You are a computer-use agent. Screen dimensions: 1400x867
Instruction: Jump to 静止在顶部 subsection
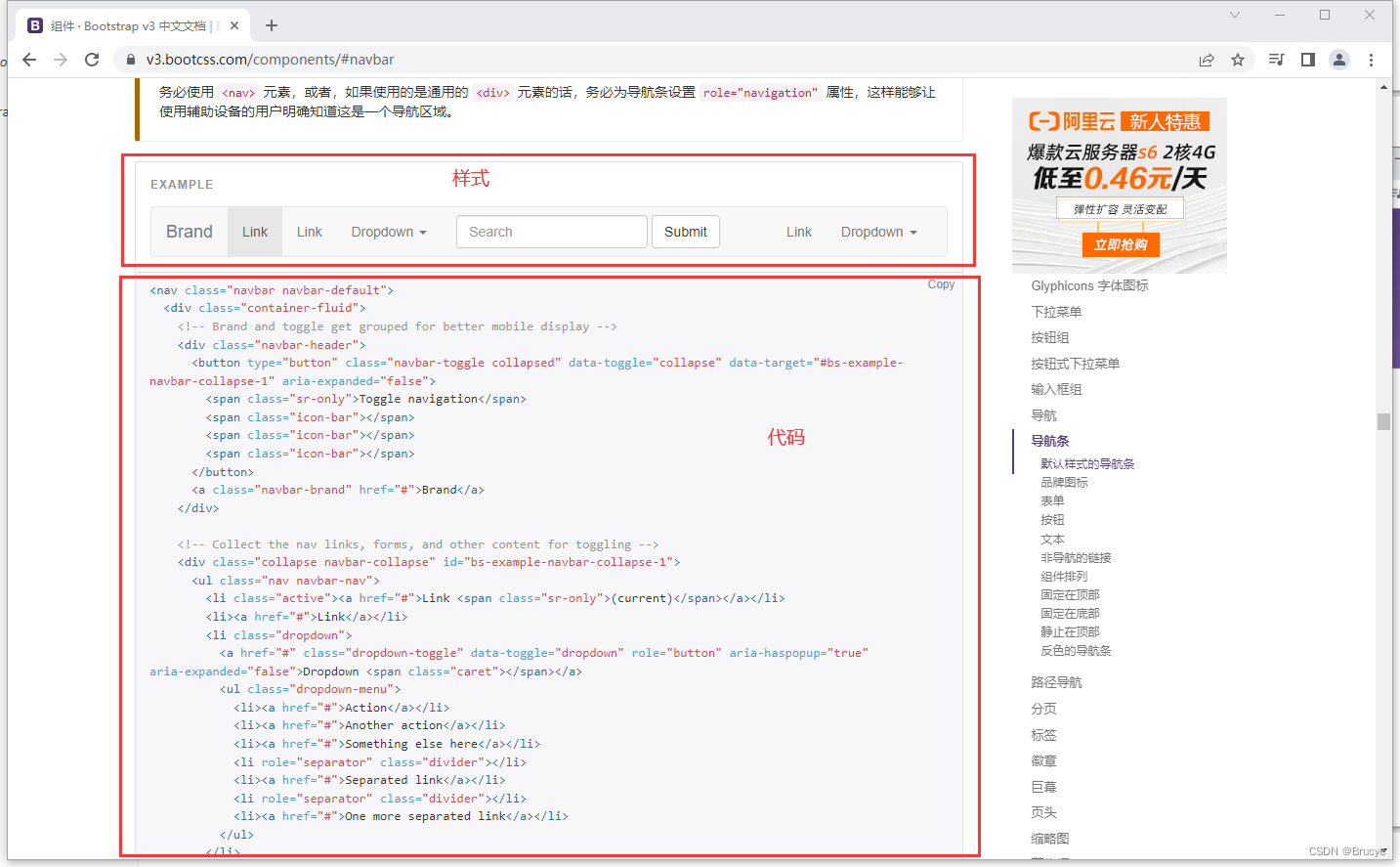(x=1070, y=632)
